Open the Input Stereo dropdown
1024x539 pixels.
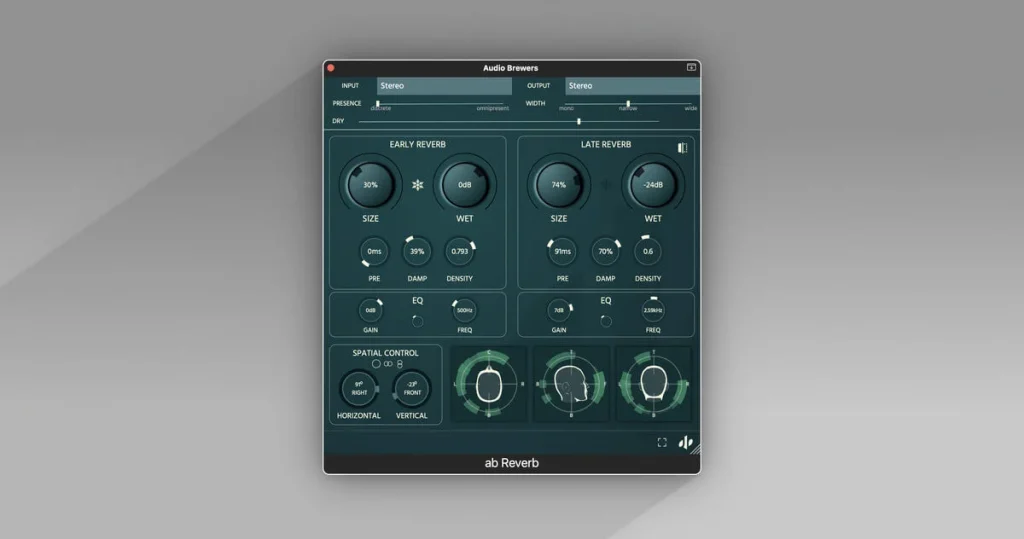click(x=444, y=86)
